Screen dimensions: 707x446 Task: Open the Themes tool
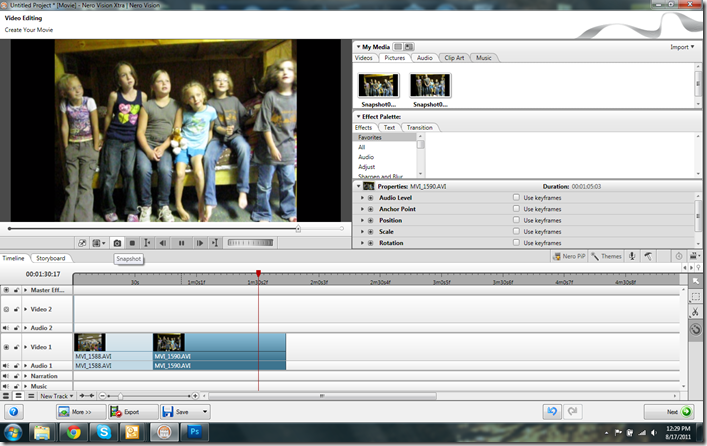point(606,256)
